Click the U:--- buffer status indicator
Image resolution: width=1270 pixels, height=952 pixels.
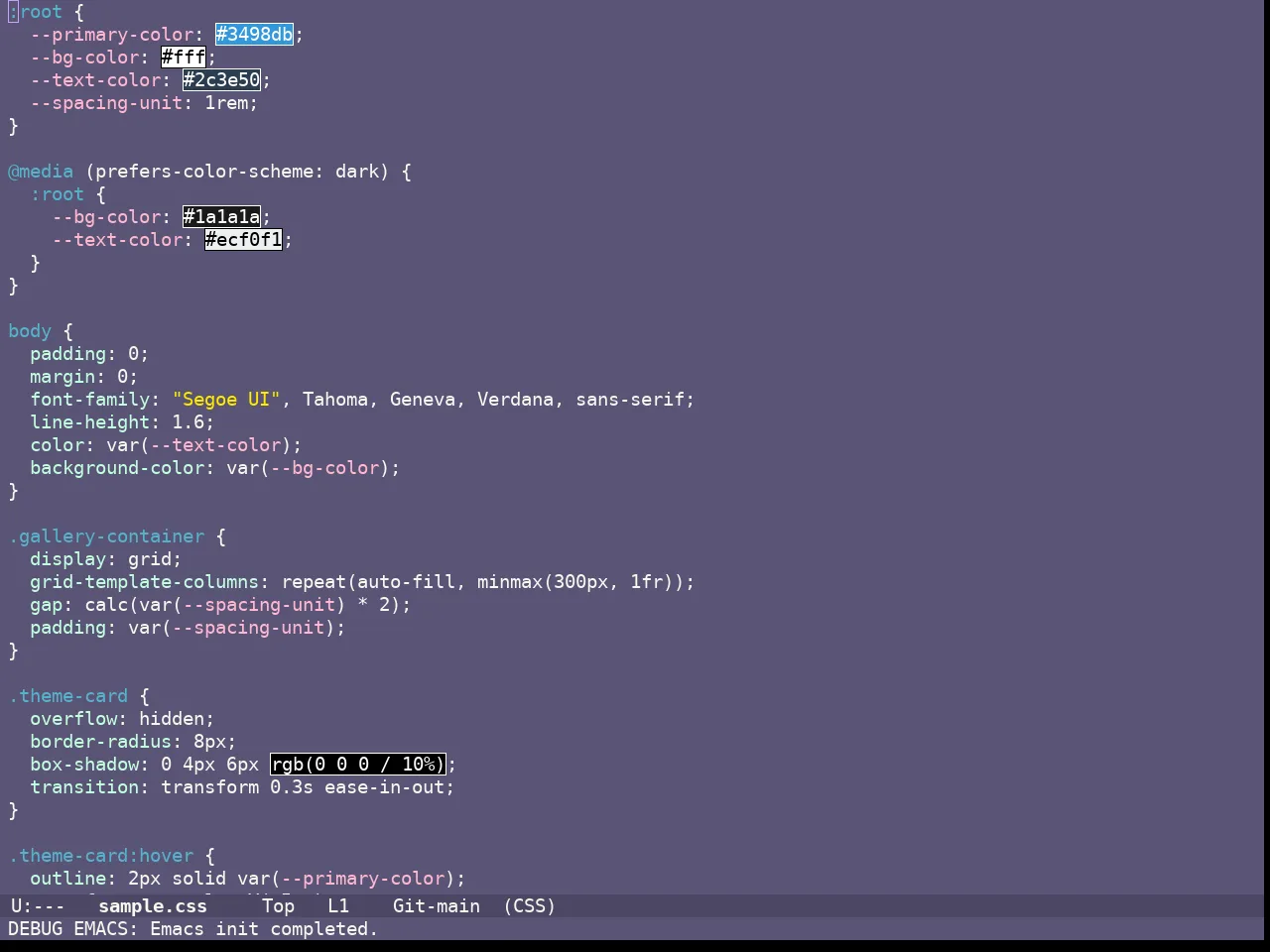[x=38, y=906]
